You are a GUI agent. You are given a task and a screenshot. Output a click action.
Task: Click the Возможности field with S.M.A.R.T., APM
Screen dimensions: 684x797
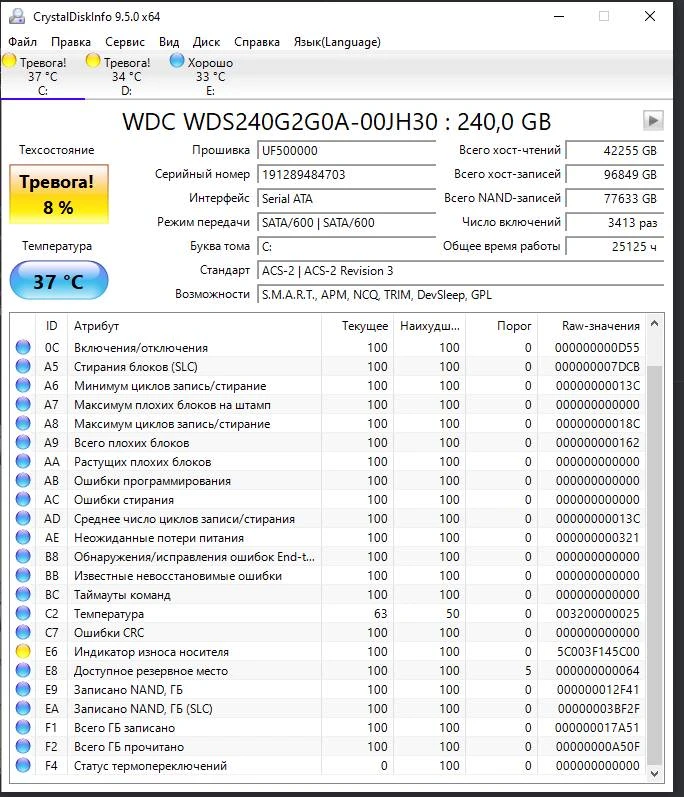click(461, 294)
